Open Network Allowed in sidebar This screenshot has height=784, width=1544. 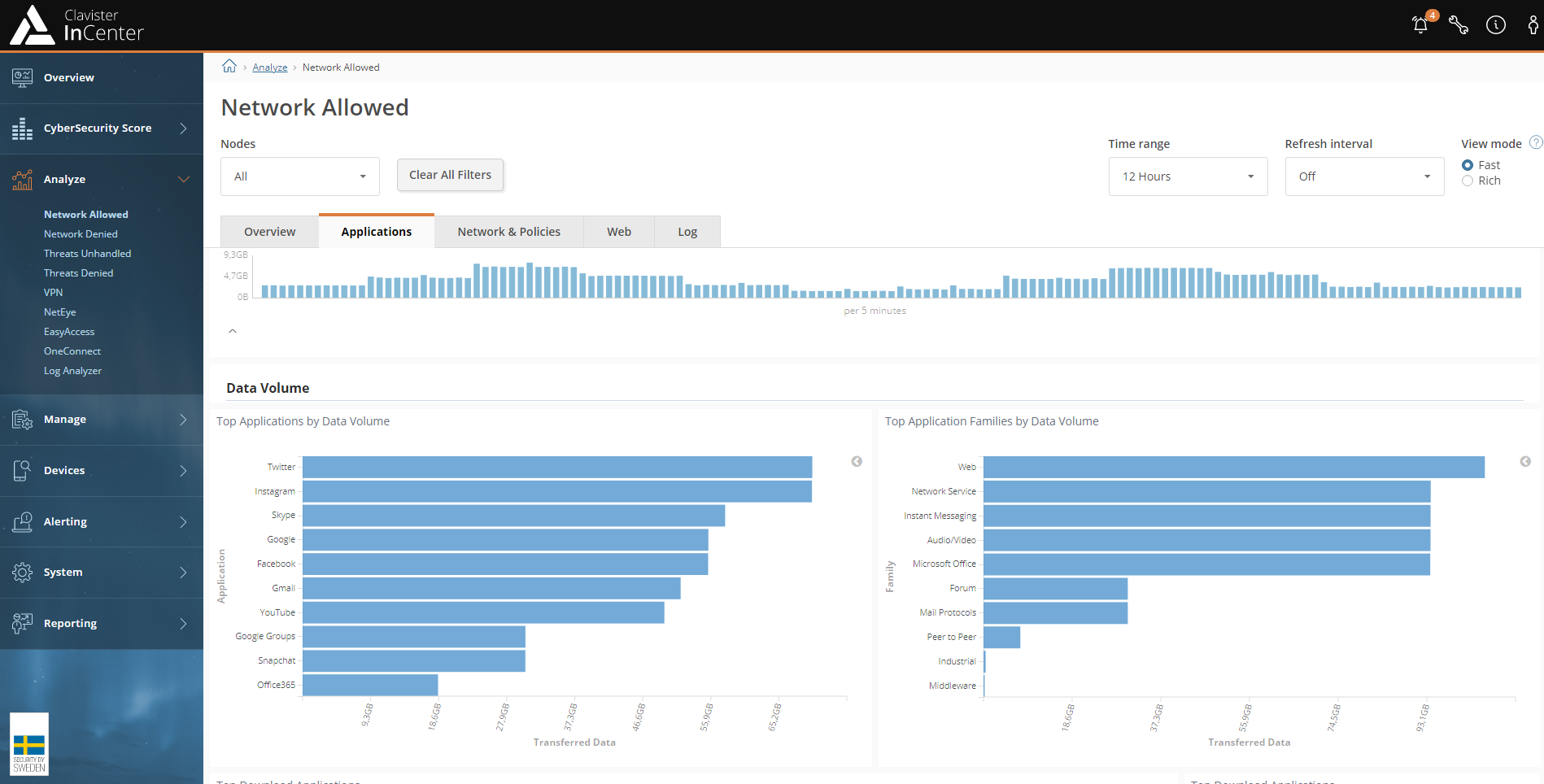coord(86,215)
